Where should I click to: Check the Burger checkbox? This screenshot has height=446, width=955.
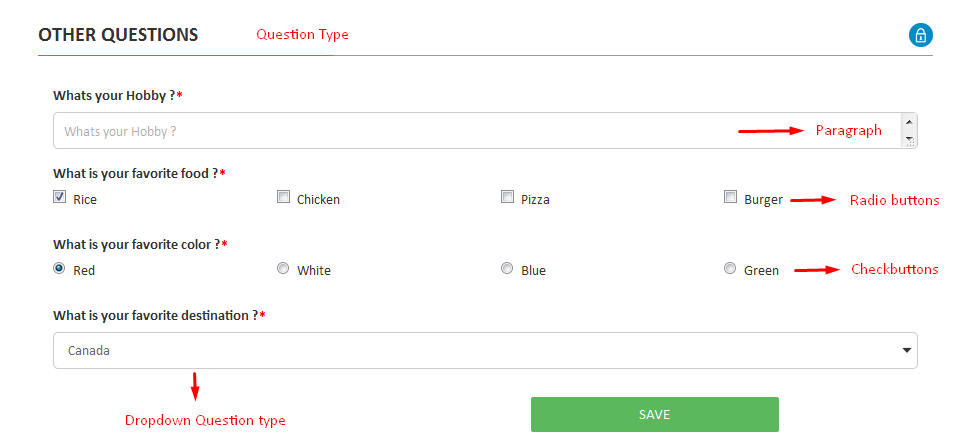pos(731,198)
